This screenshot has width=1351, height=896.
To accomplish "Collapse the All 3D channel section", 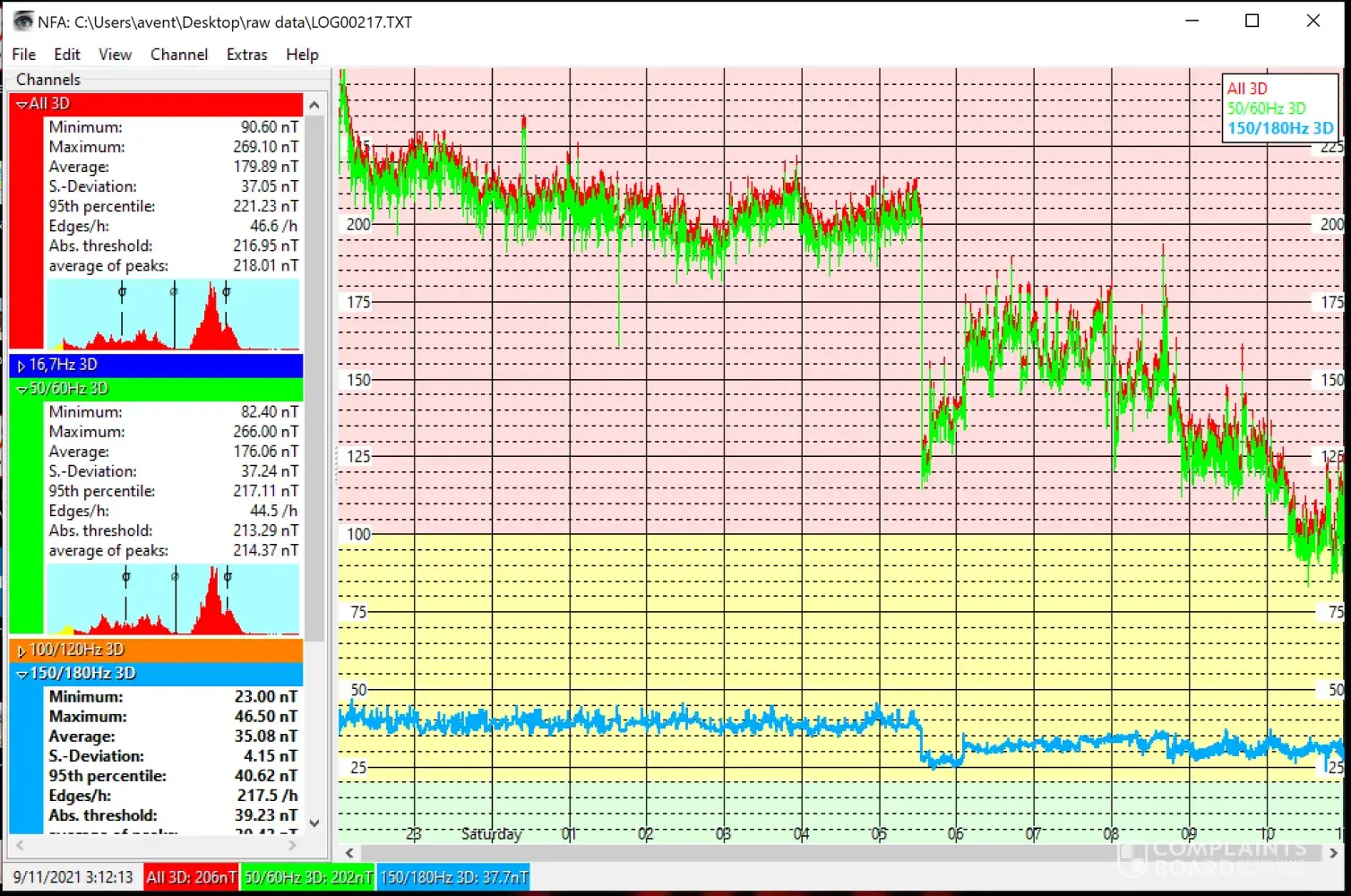I will click(x=22, y=105).
